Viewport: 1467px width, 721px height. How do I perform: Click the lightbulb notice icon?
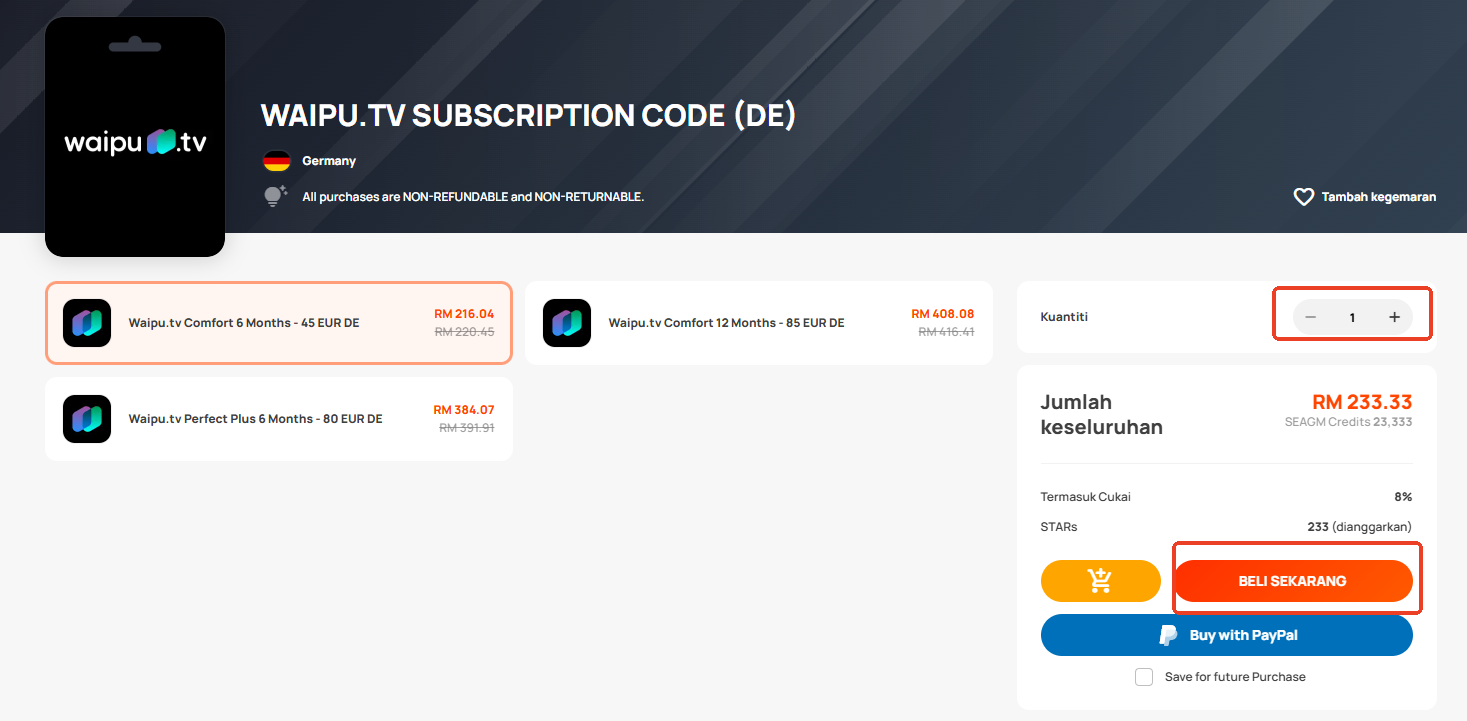276,196
